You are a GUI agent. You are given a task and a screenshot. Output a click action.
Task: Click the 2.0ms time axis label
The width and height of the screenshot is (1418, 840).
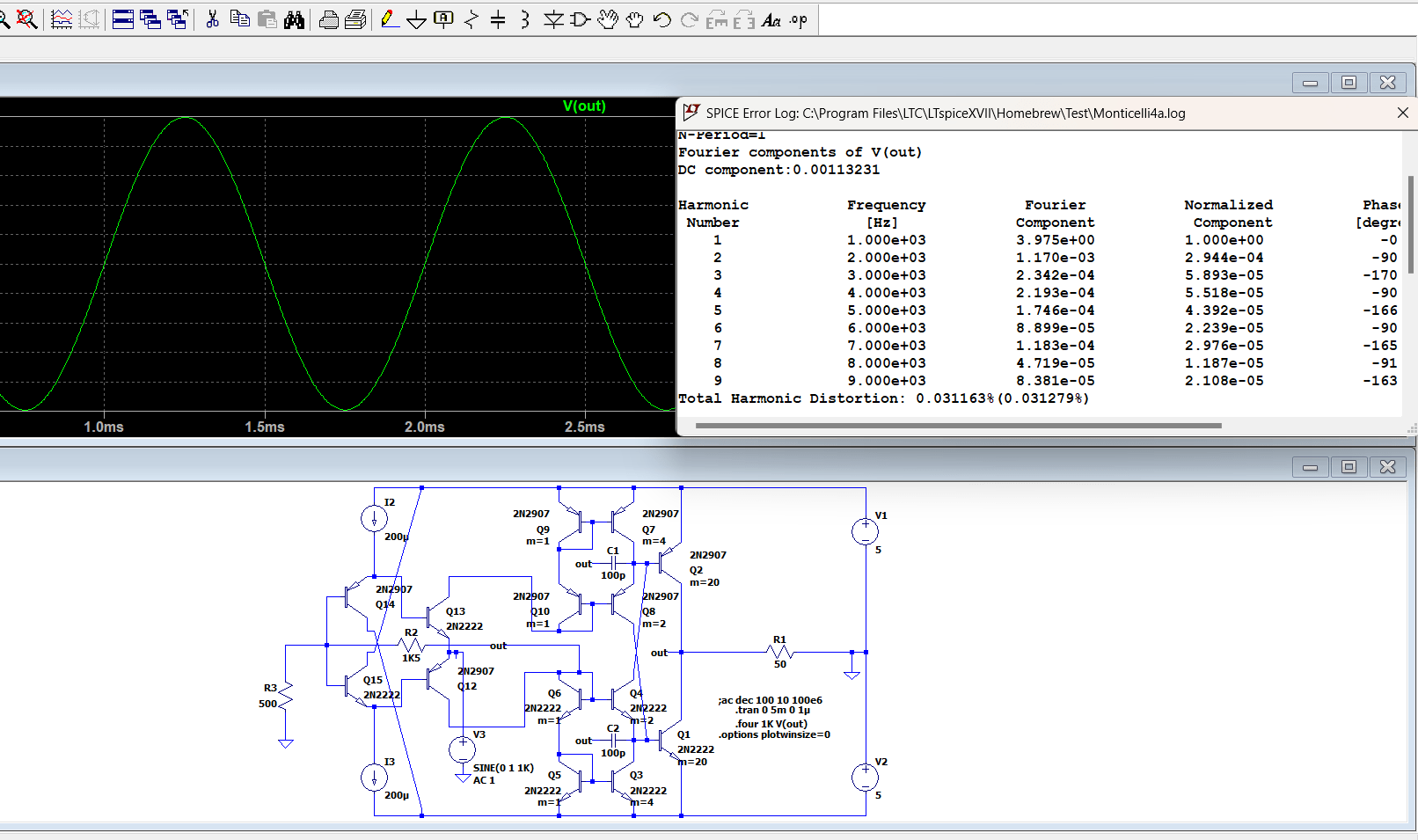click(425, 427)
